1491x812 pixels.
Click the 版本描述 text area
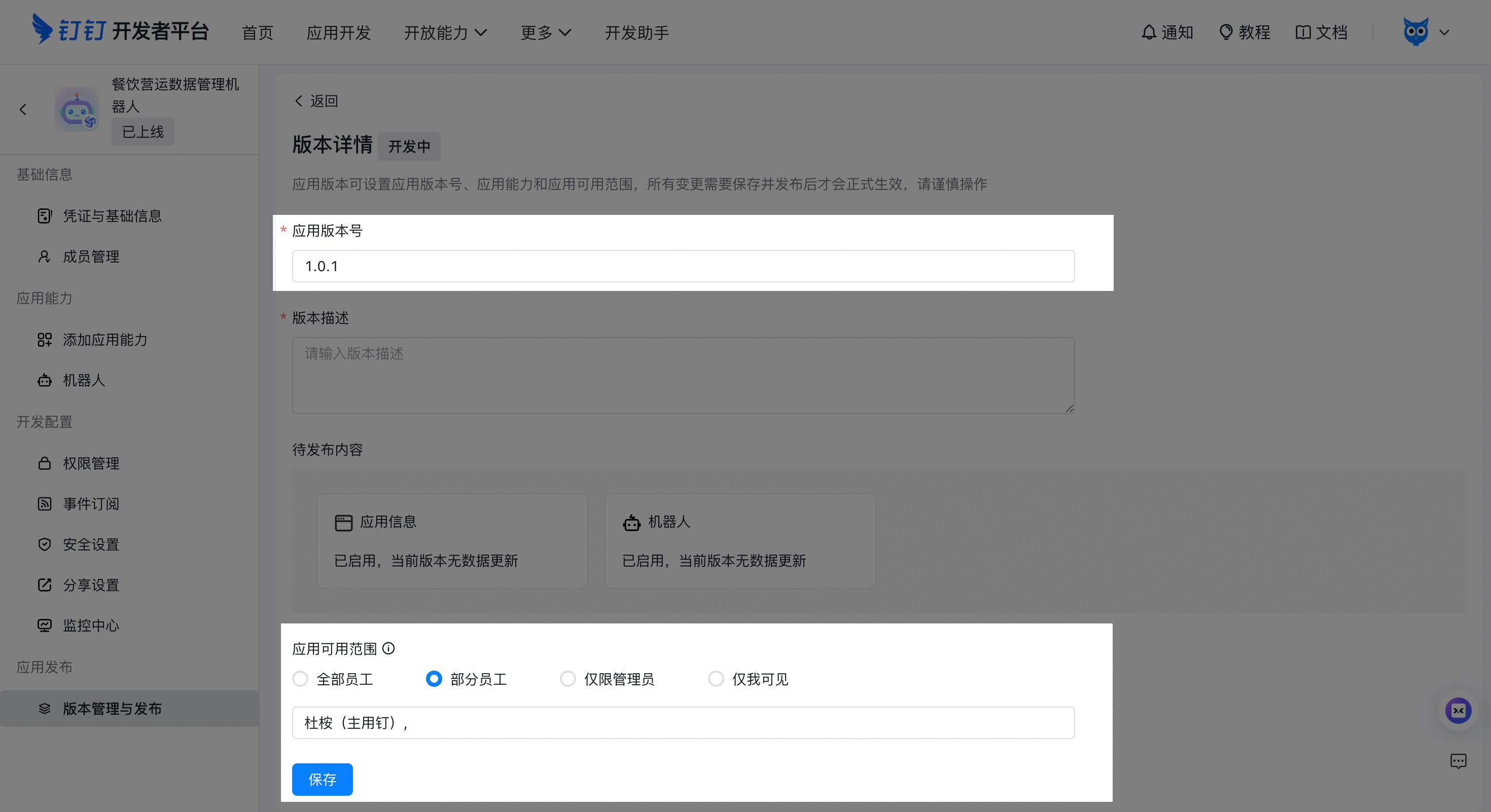[x=683, y=376]
